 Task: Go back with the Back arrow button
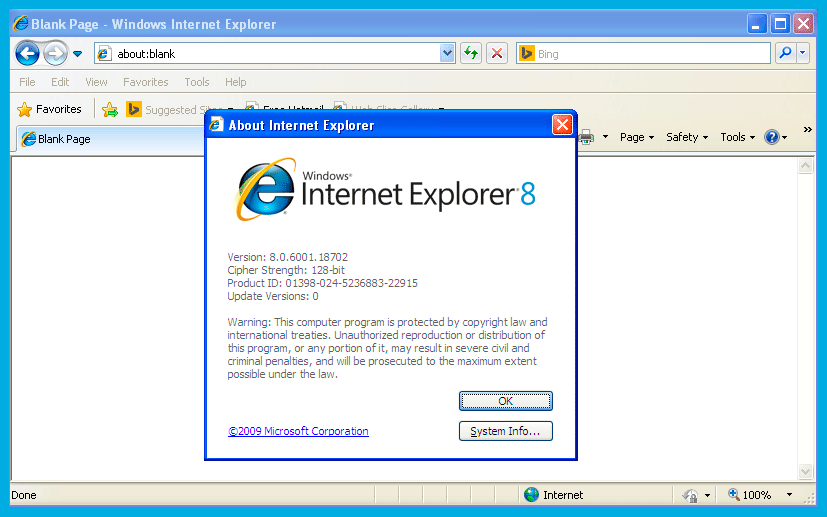pyautogui.click(x=27, y=53)
